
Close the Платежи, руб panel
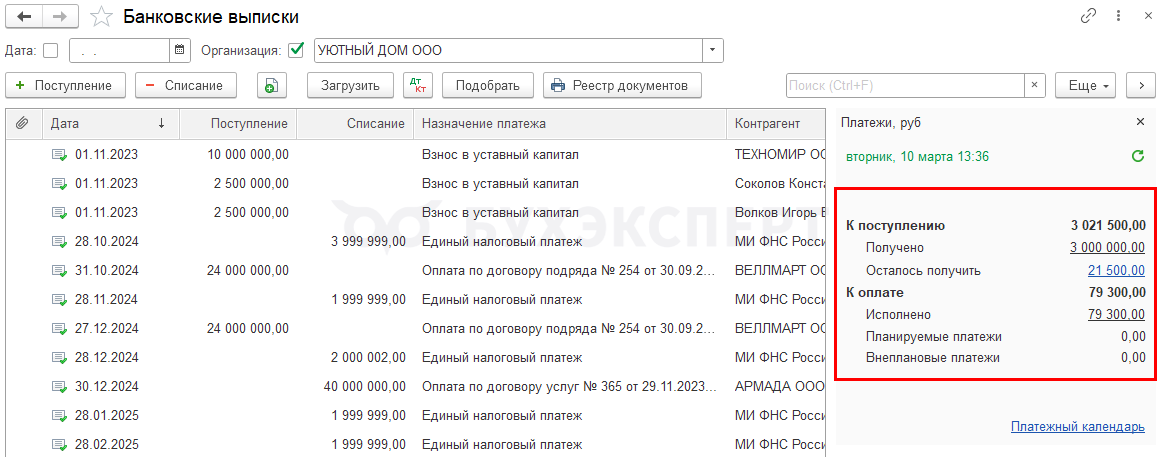tap(1139, 122)
